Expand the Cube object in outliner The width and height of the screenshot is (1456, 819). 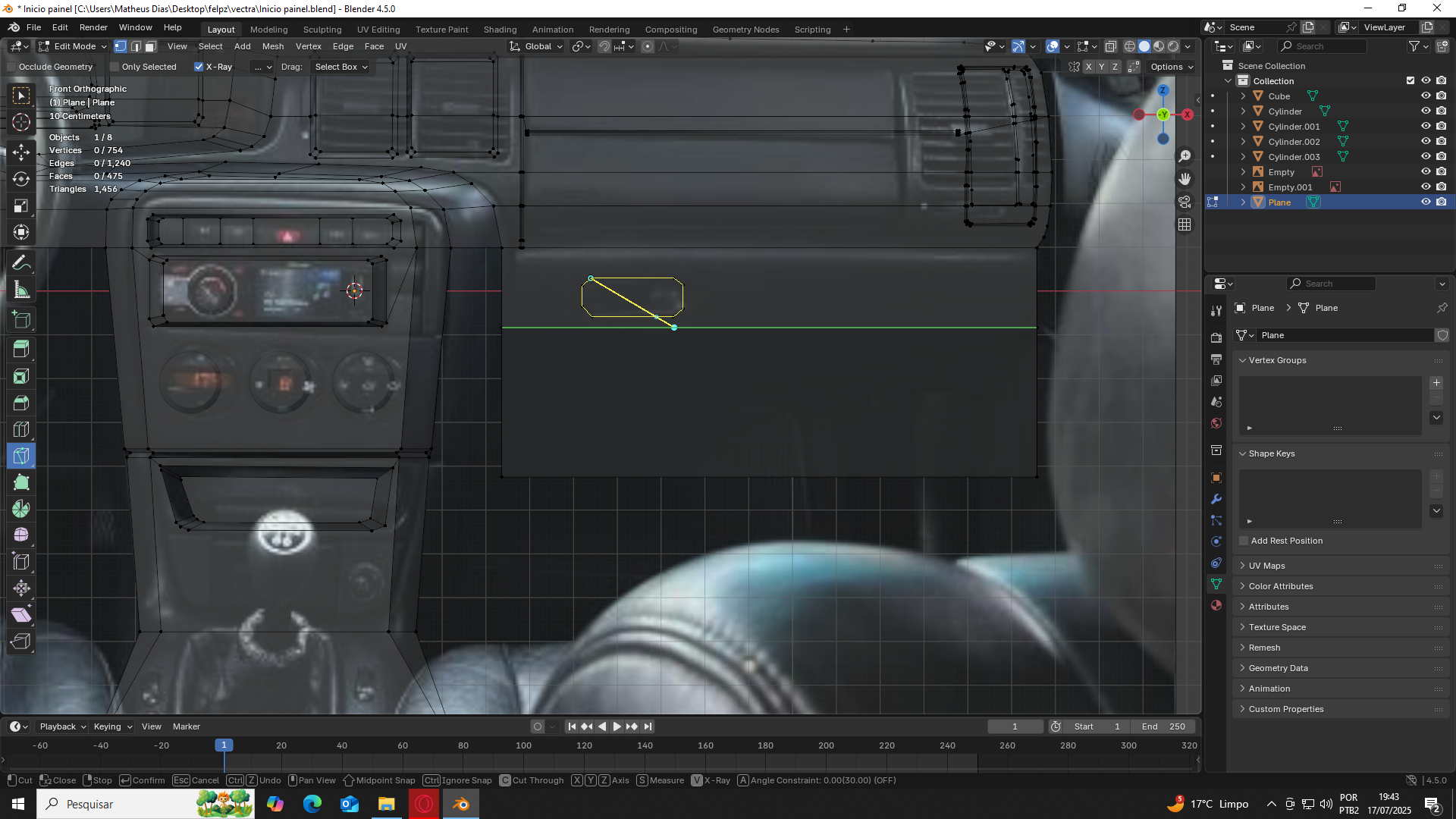click(1243, 96)
